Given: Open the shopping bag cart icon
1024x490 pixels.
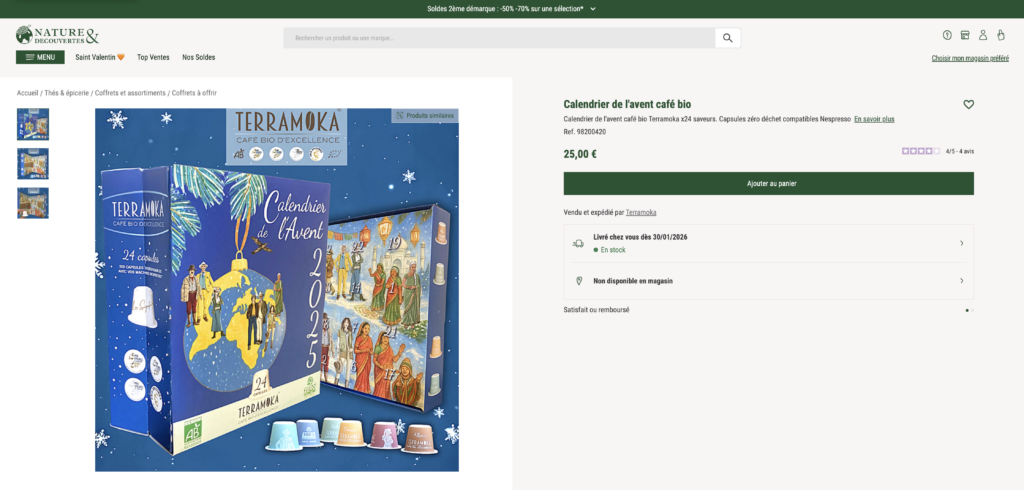Looking at the screenshot, I should click(1001, 35).
